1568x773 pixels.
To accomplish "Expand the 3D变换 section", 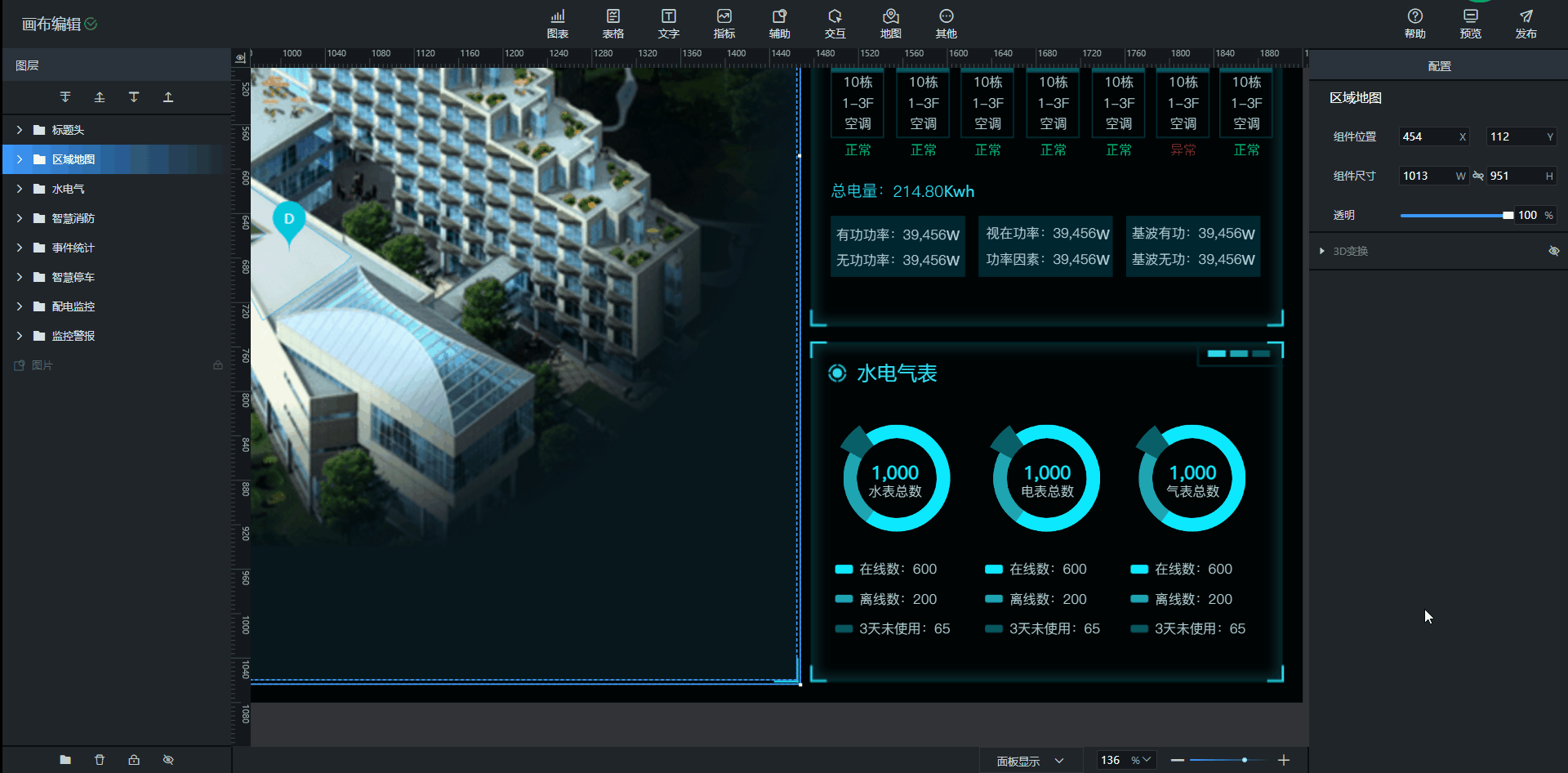I will [1322, 251].
